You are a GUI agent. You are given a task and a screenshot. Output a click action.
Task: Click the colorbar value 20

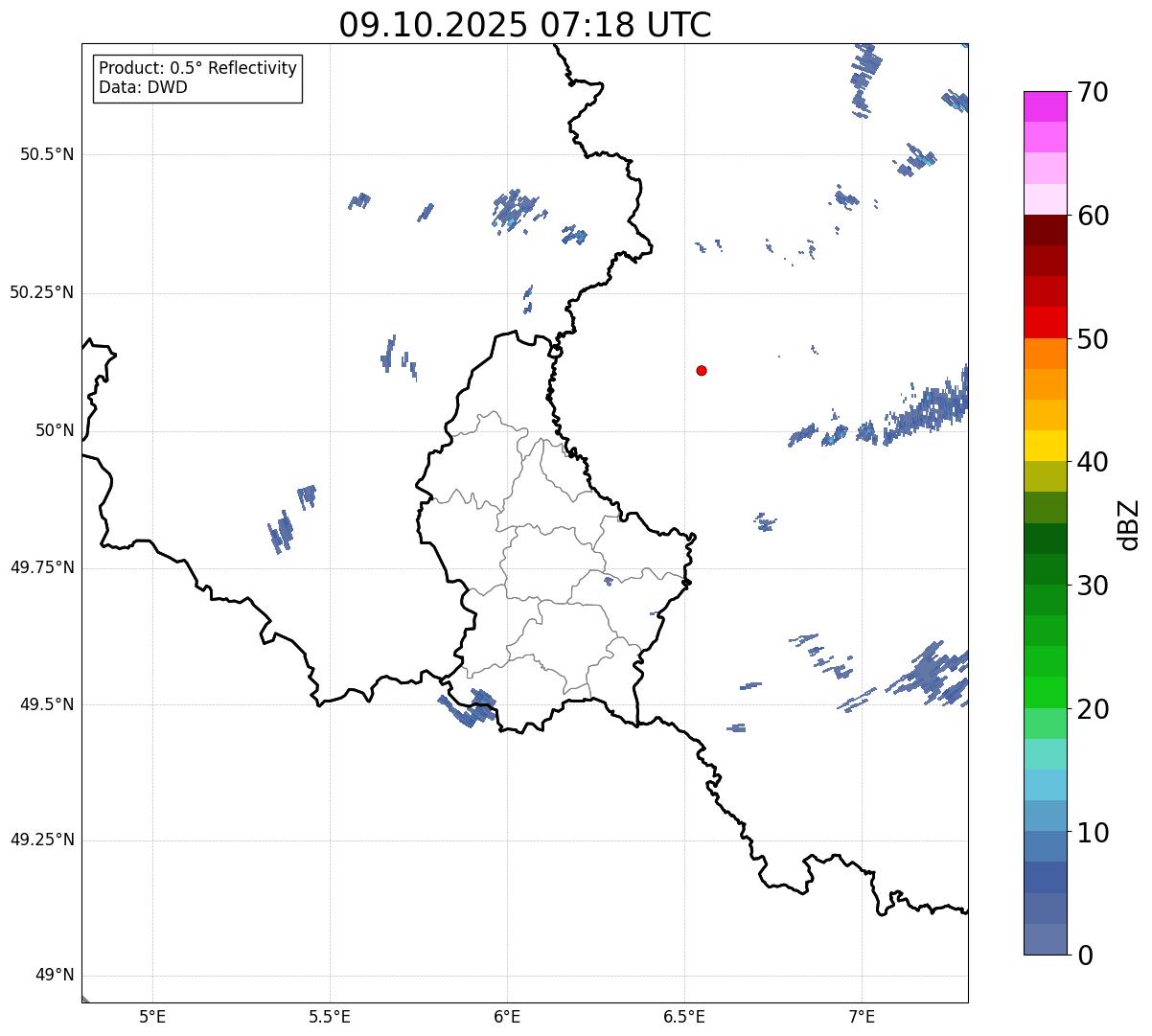(1093, 709)
